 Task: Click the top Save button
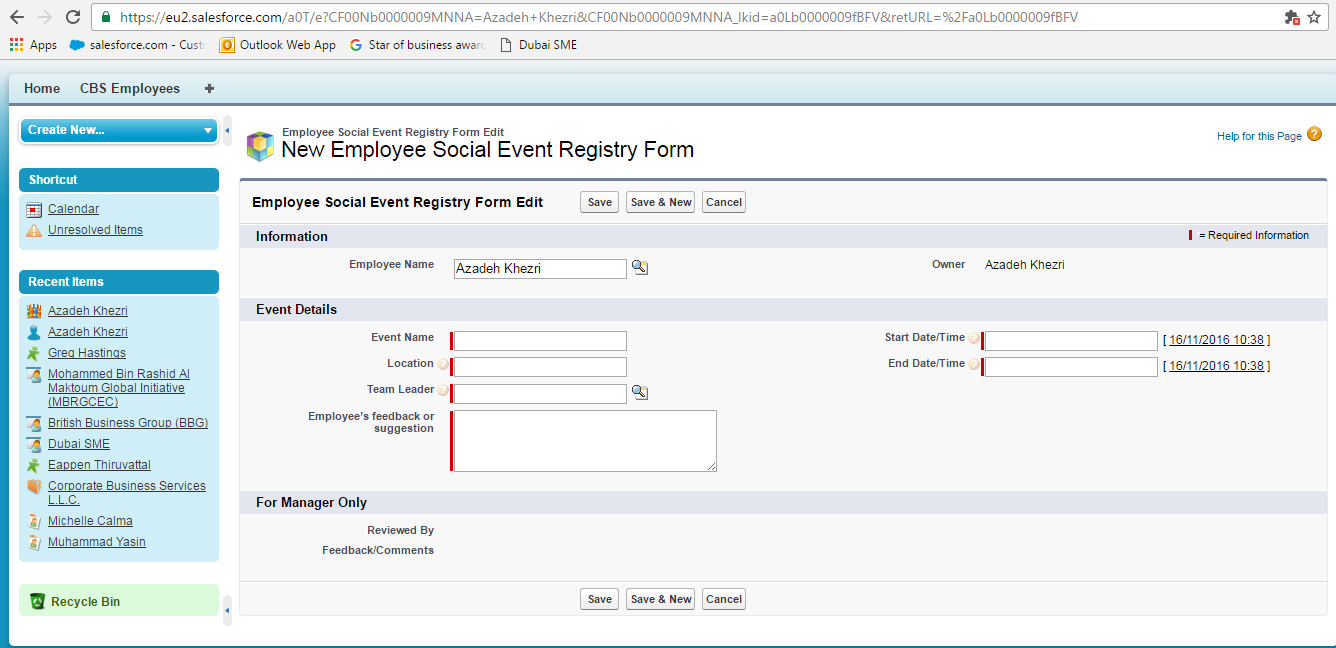point(599,202)
